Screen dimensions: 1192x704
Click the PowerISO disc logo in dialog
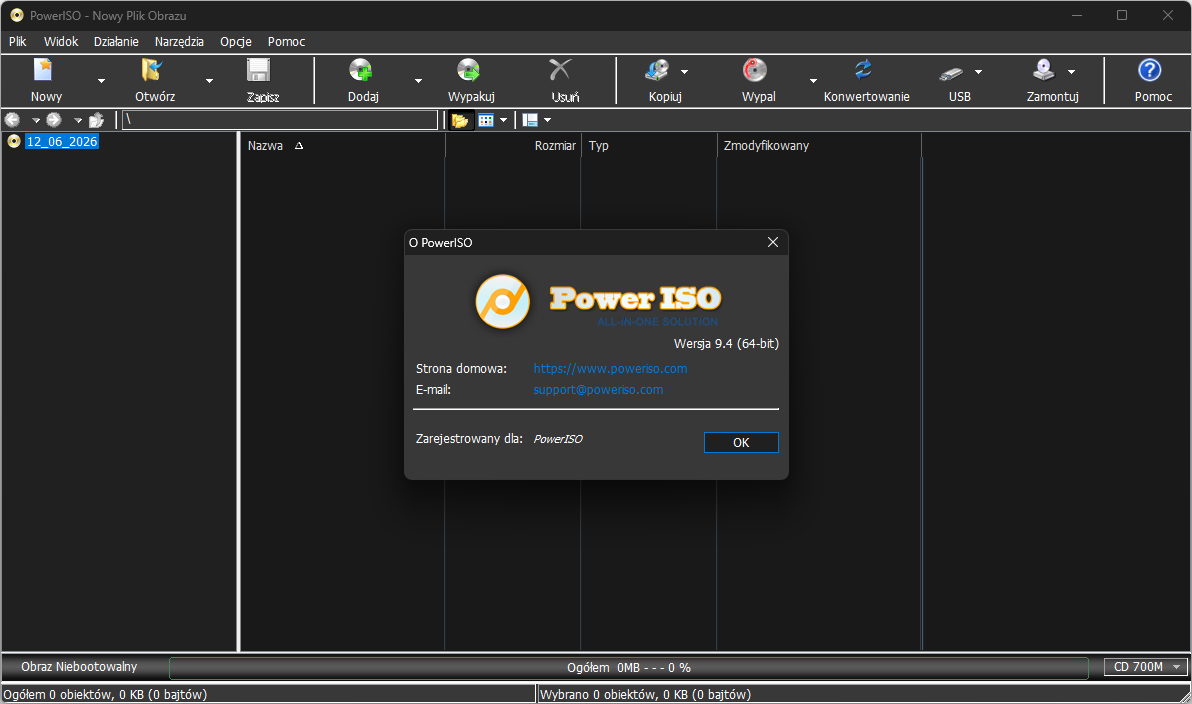[x=502, y=302]
